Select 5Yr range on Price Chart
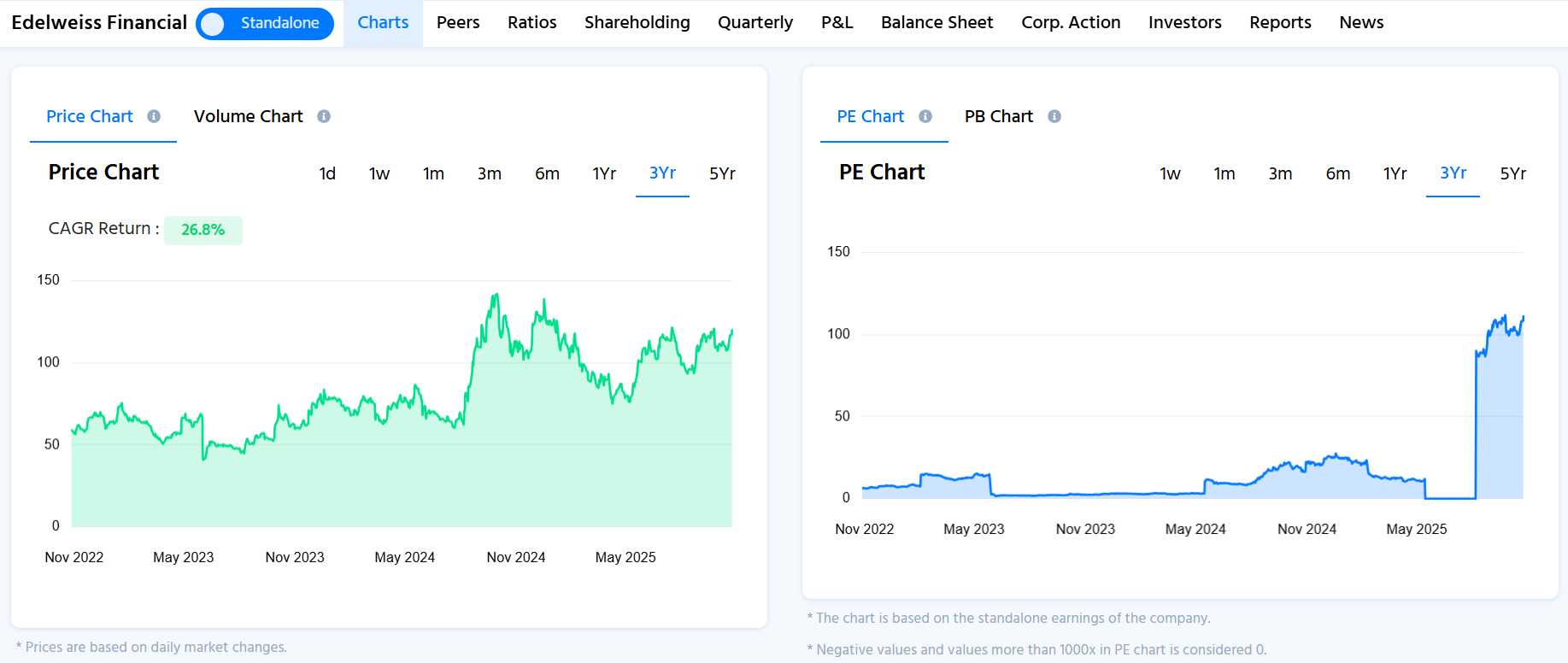 (x=722, y=173)
